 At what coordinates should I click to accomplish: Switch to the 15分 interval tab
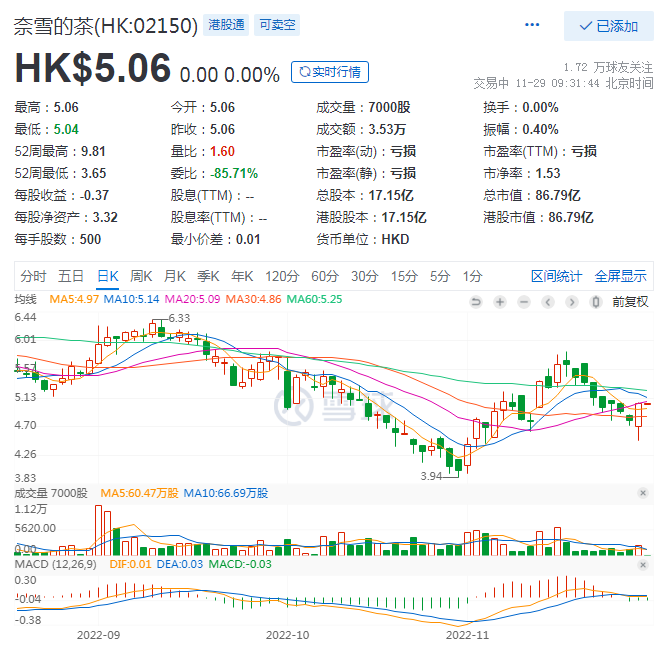coord(404,277)
